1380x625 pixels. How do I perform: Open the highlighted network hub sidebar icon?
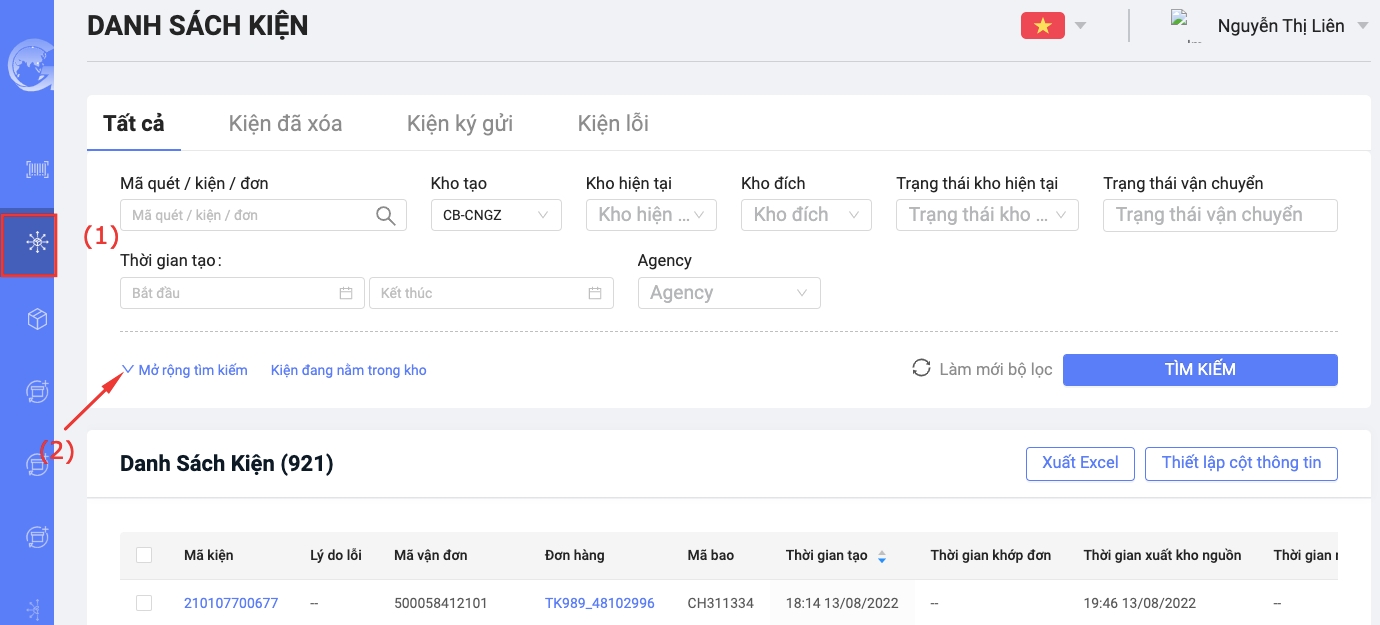pos(37,243)
